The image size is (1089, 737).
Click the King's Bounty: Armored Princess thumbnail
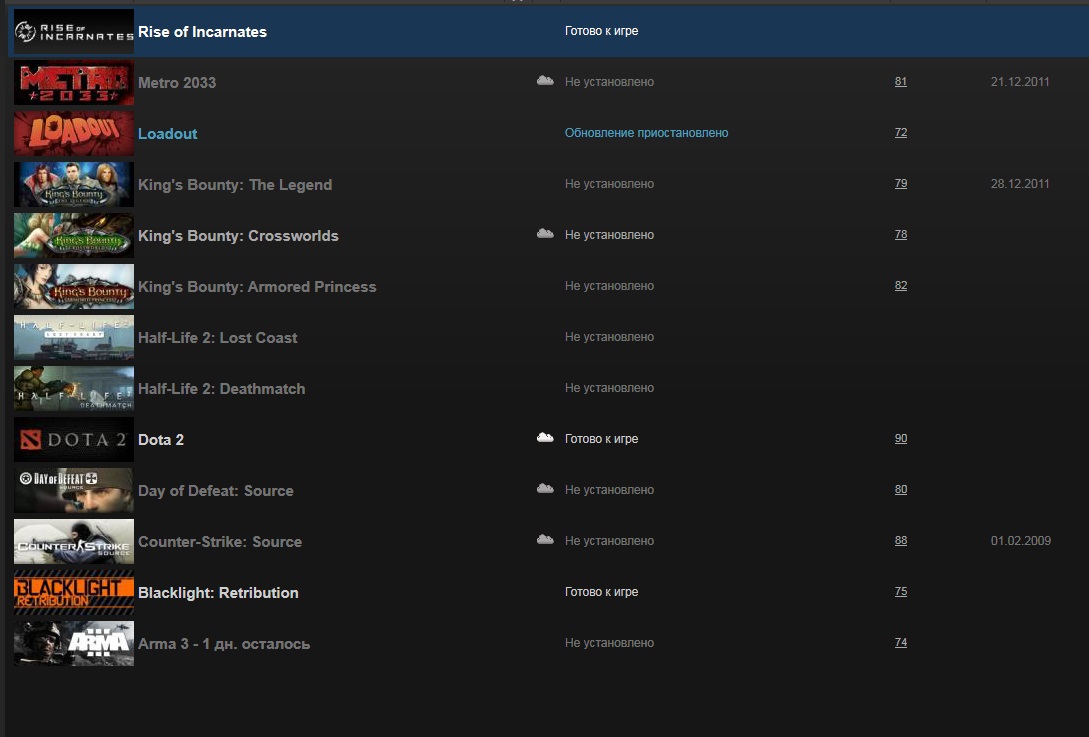pos(74,286)
